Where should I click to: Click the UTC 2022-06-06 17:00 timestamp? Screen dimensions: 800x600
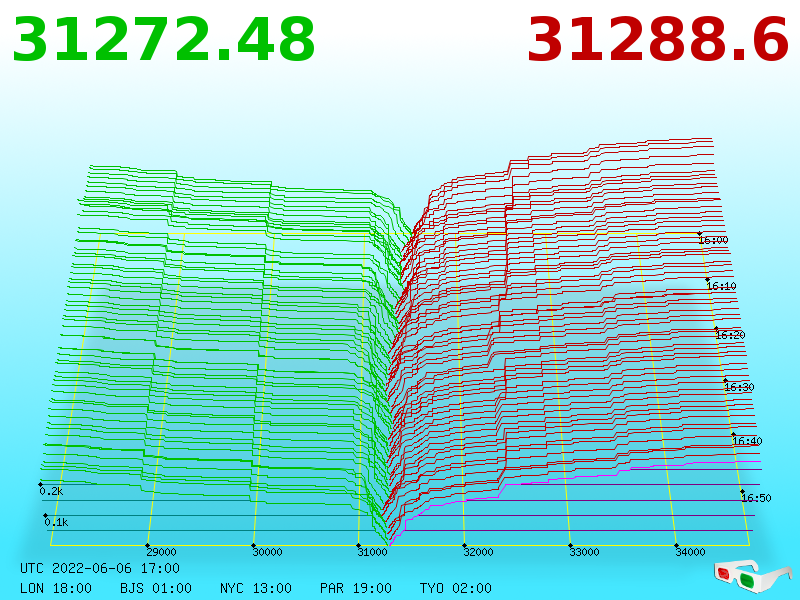(100, 568)
